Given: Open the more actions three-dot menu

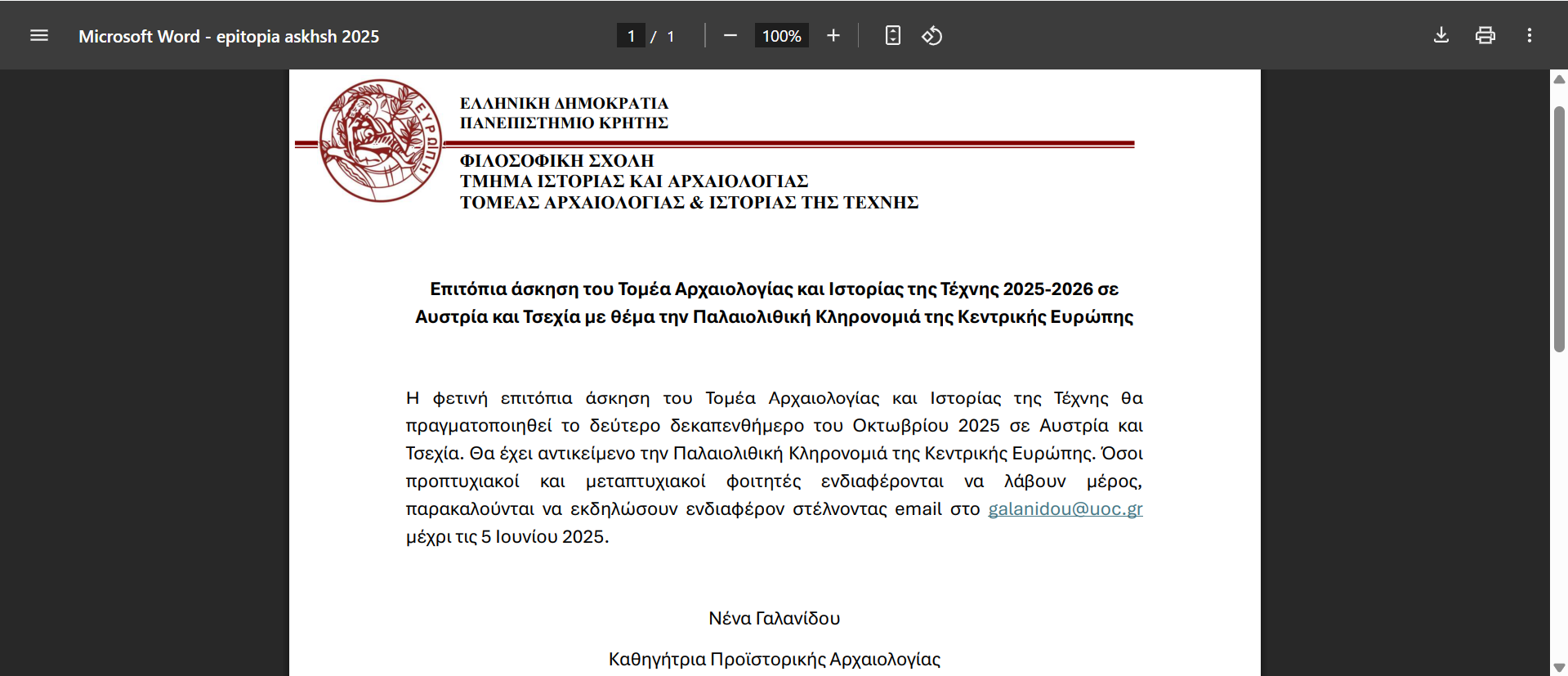Looking at the screenshot, I should pos(1530,35).
